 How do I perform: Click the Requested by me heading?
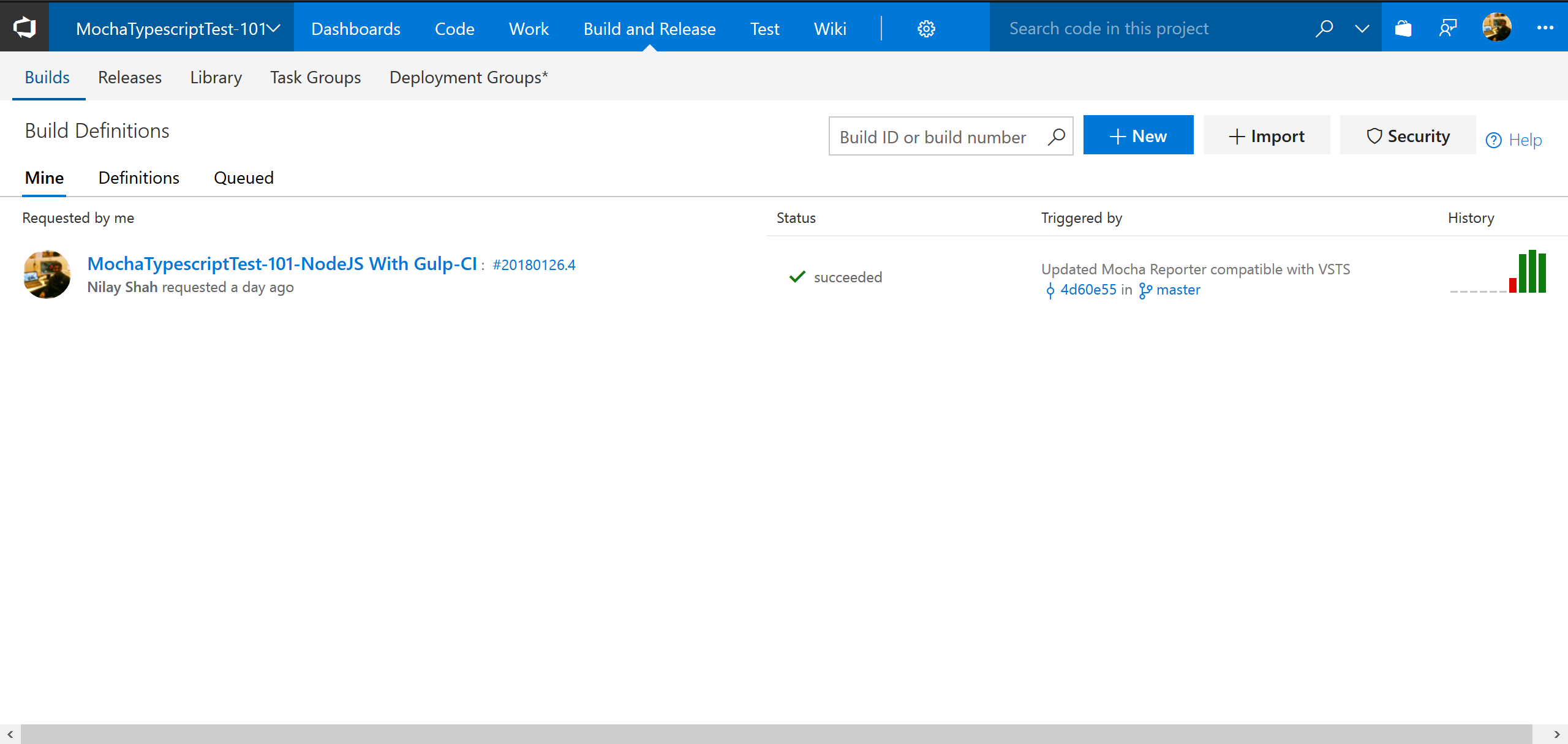click(x=78, y=218)
